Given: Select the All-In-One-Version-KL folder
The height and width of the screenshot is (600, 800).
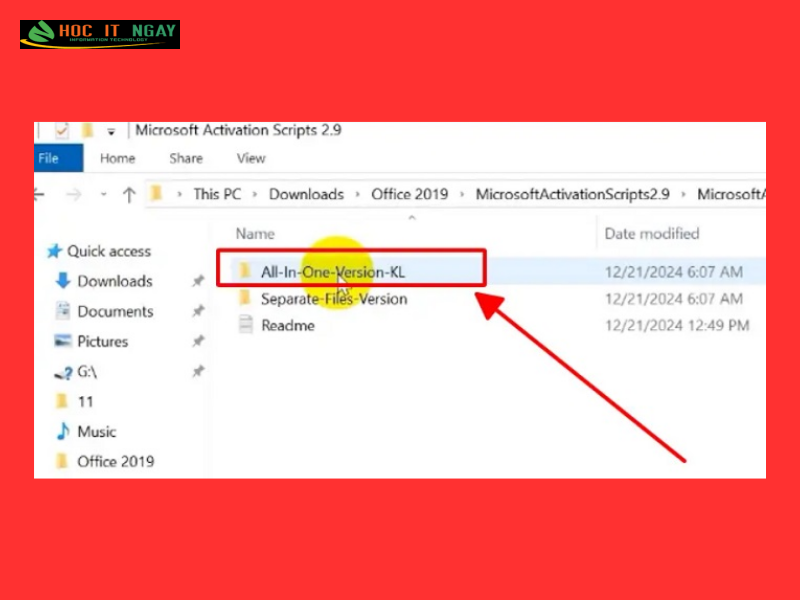Looking at the screenshot, I should 333,272.
